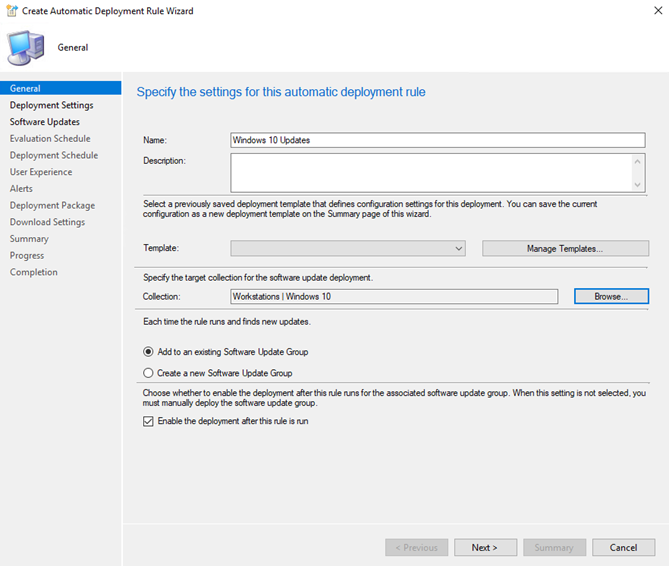Click the wizard title bar icon
The width and height of the screenshot is (669, 566).
(12, 11)
